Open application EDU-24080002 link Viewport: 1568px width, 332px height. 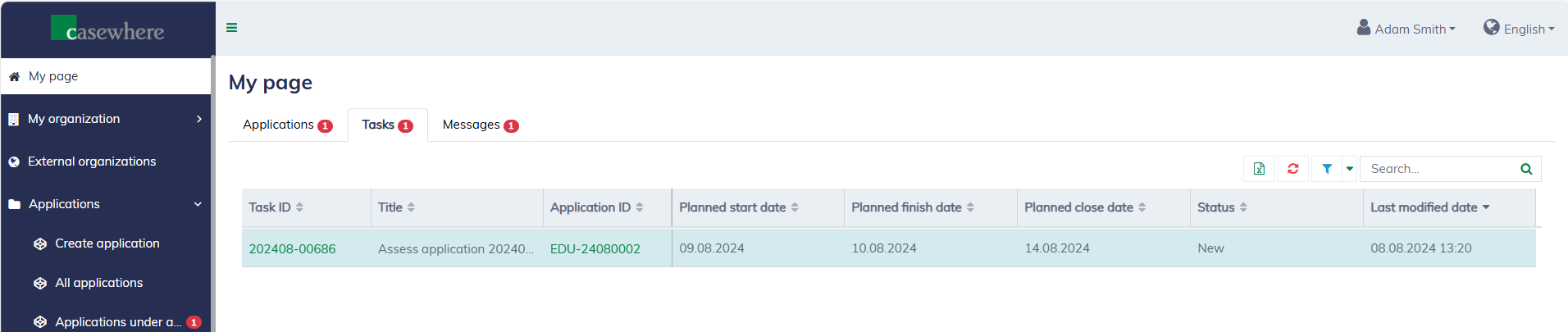coord(595,248)
